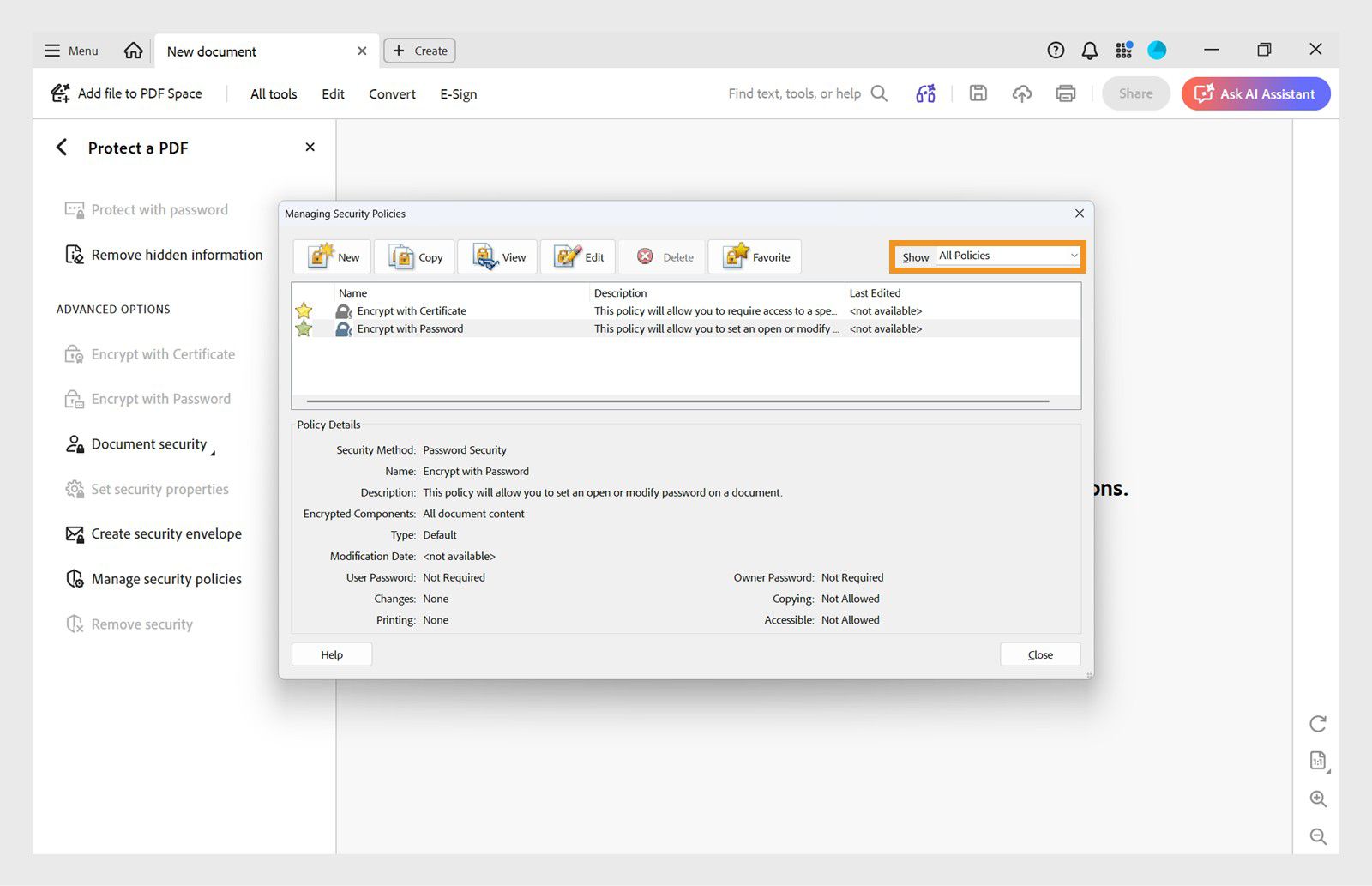Close the Protect a PDF panel
This screenshot has height=886, width=1372.
coord(310,148)
